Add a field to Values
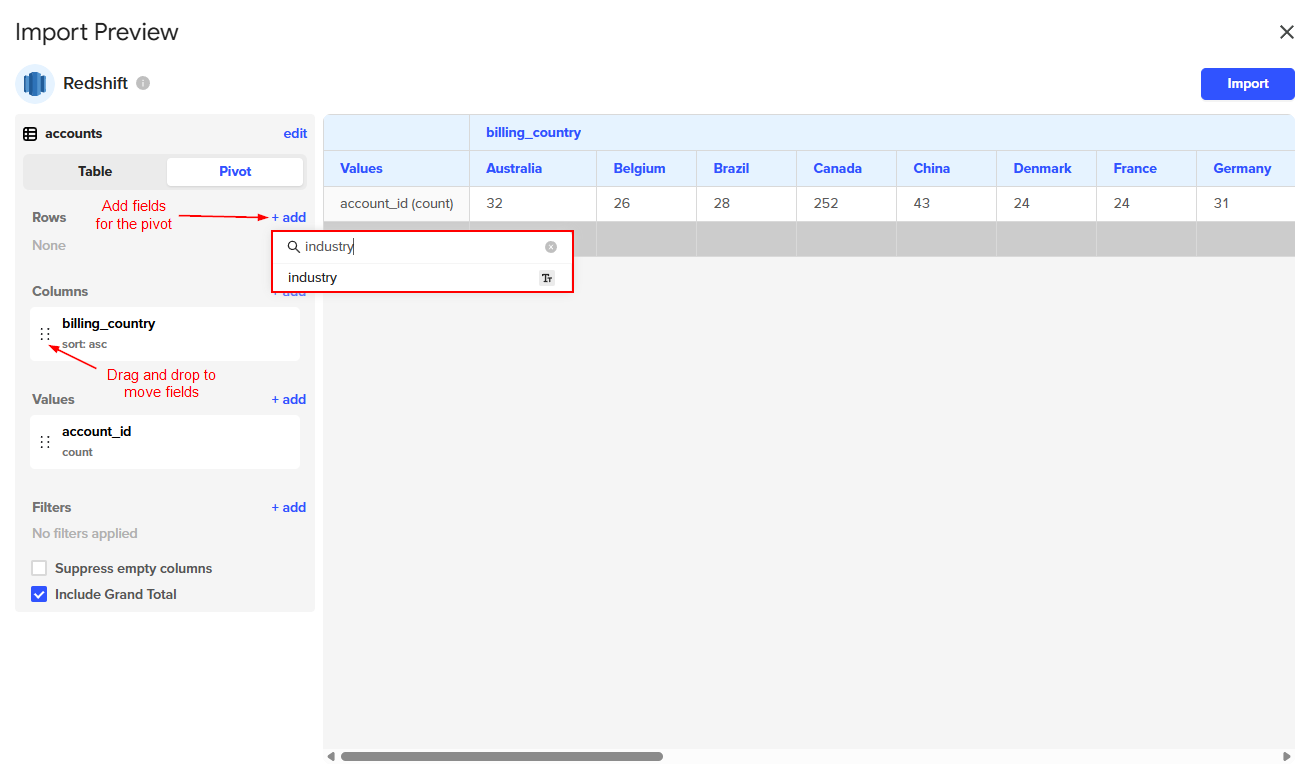This screenshot has height=778, width=1309. [x=289, y=399]
